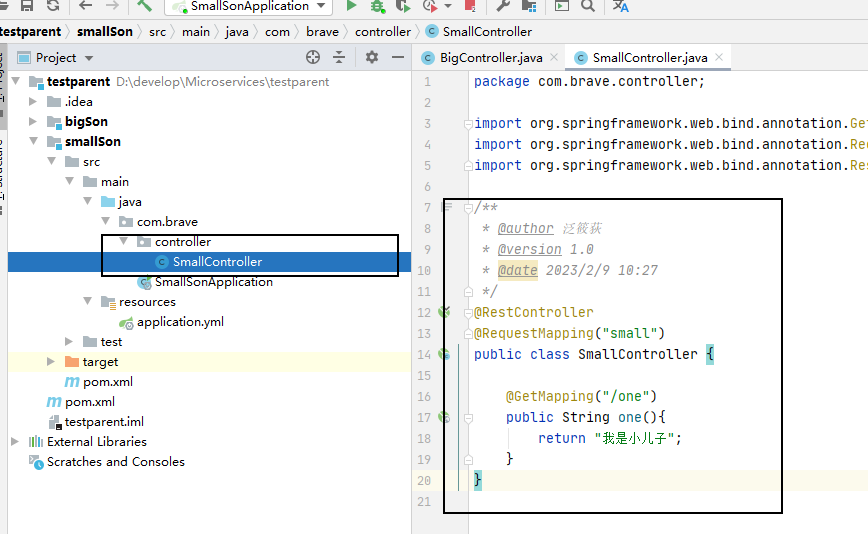868x534 pixels.
Task: Expand the target folder
Action: click(51, 362)
